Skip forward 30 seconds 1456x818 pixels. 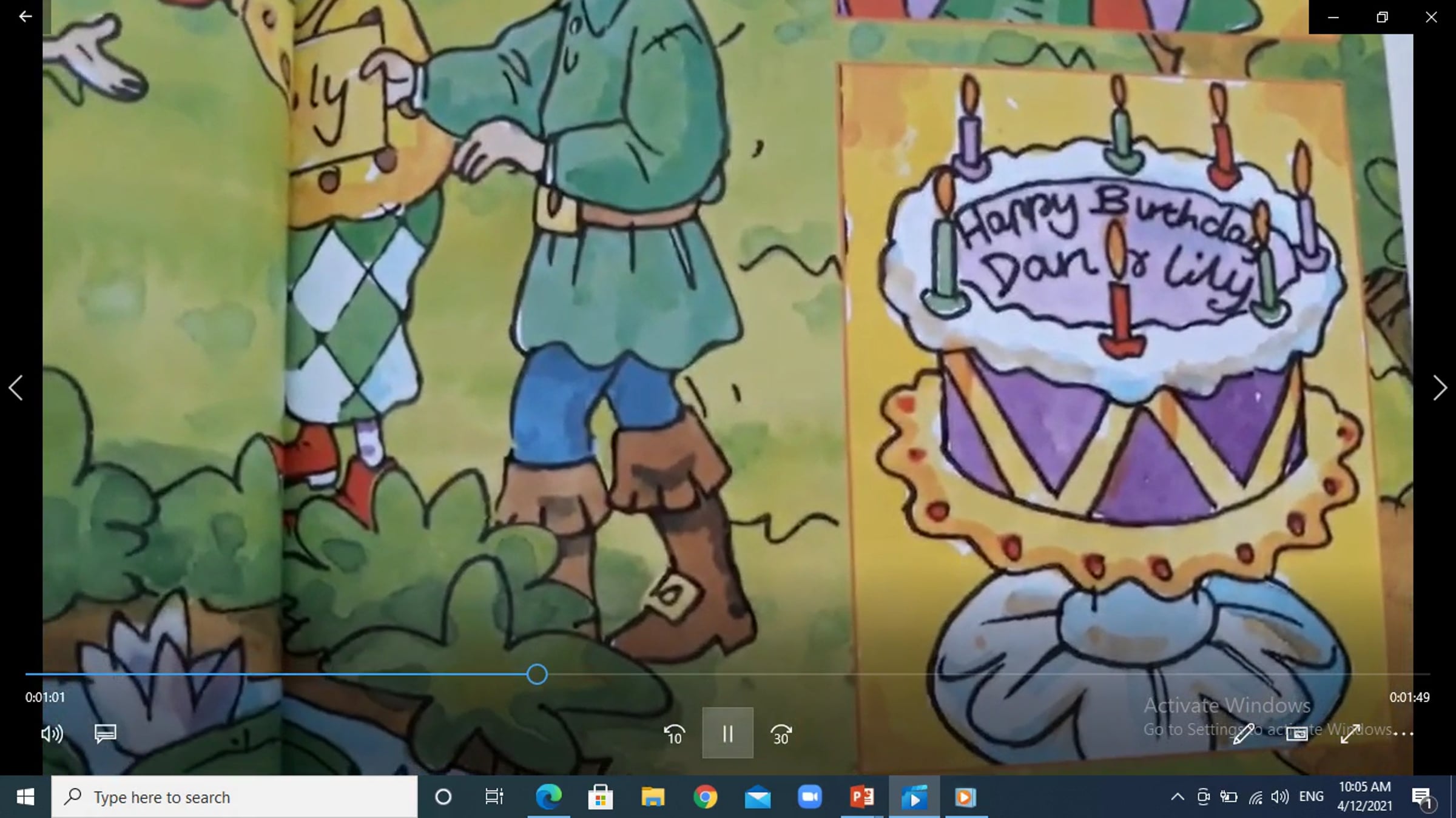tap(781, 734)
